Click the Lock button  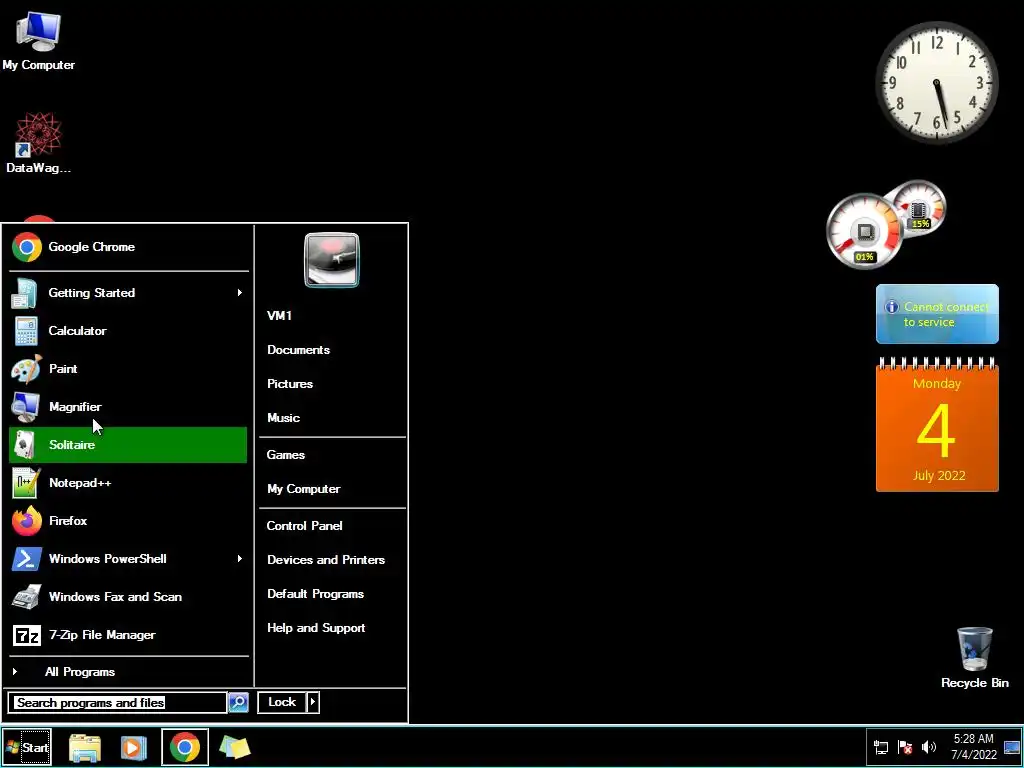click(282, 702)
